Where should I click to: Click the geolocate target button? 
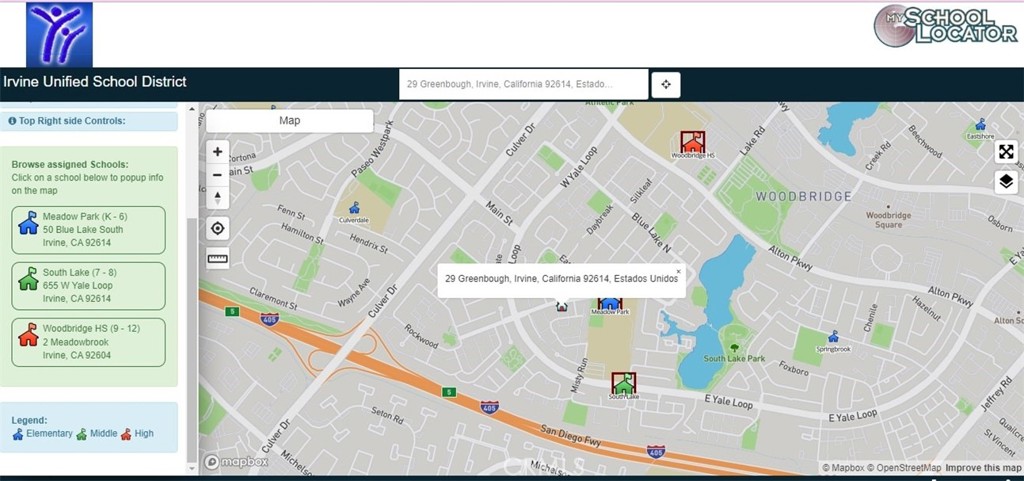tap(218, 228)
